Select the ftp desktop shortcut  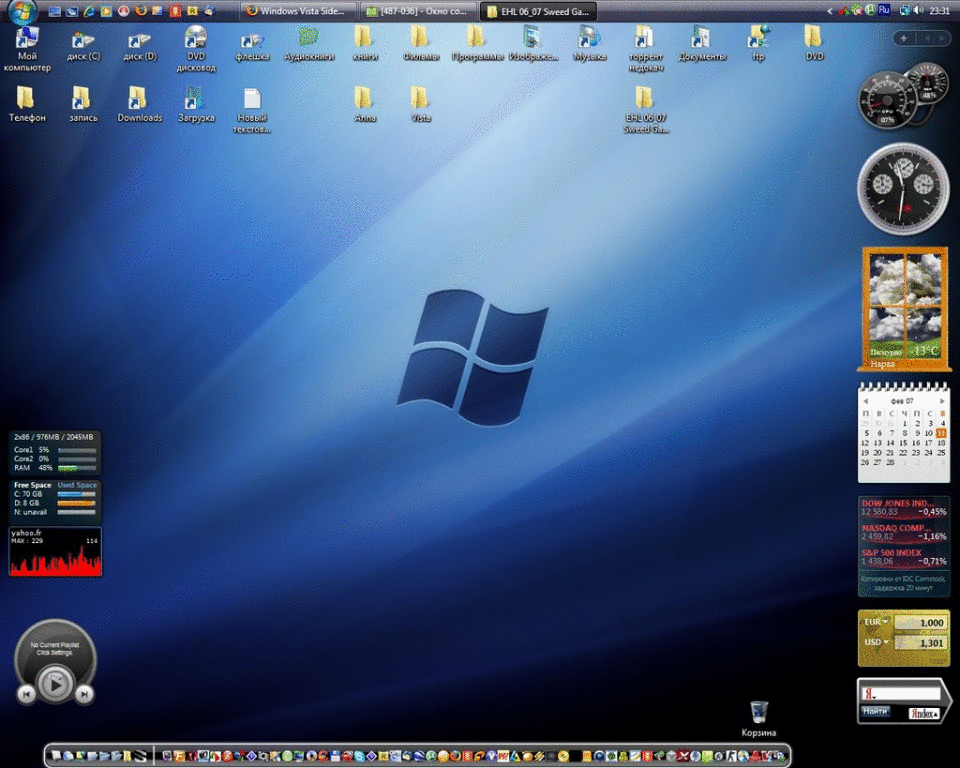pyautogui.click(x=759, y=44)
